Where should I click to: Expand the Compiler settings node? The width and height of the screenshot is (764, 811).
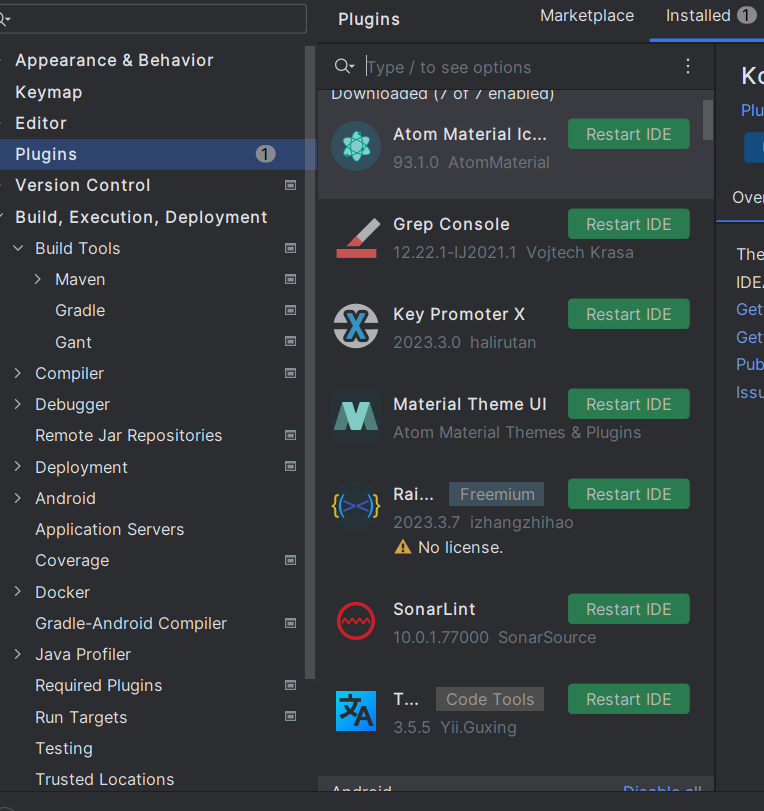pyautogui.click(x=18, y=373)
